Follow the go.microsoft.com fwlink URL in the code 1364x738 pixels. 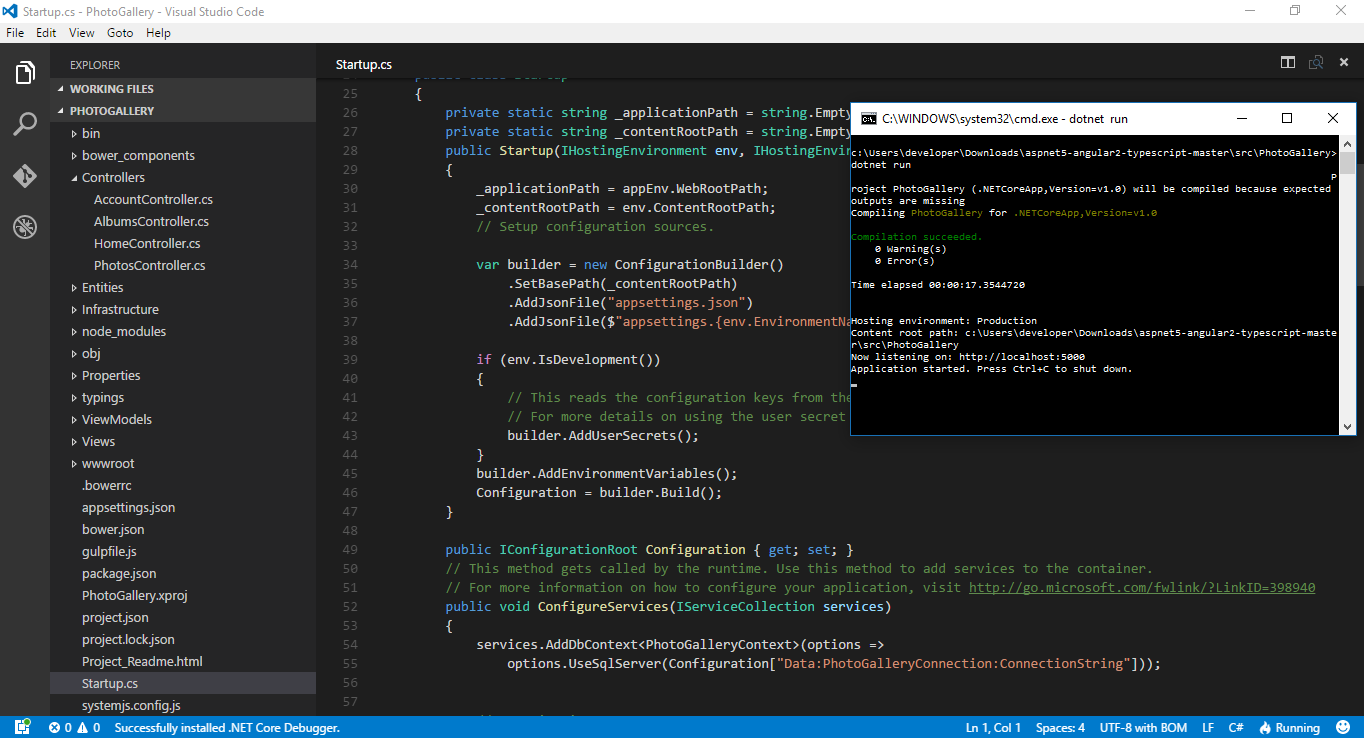[1142, 588]
